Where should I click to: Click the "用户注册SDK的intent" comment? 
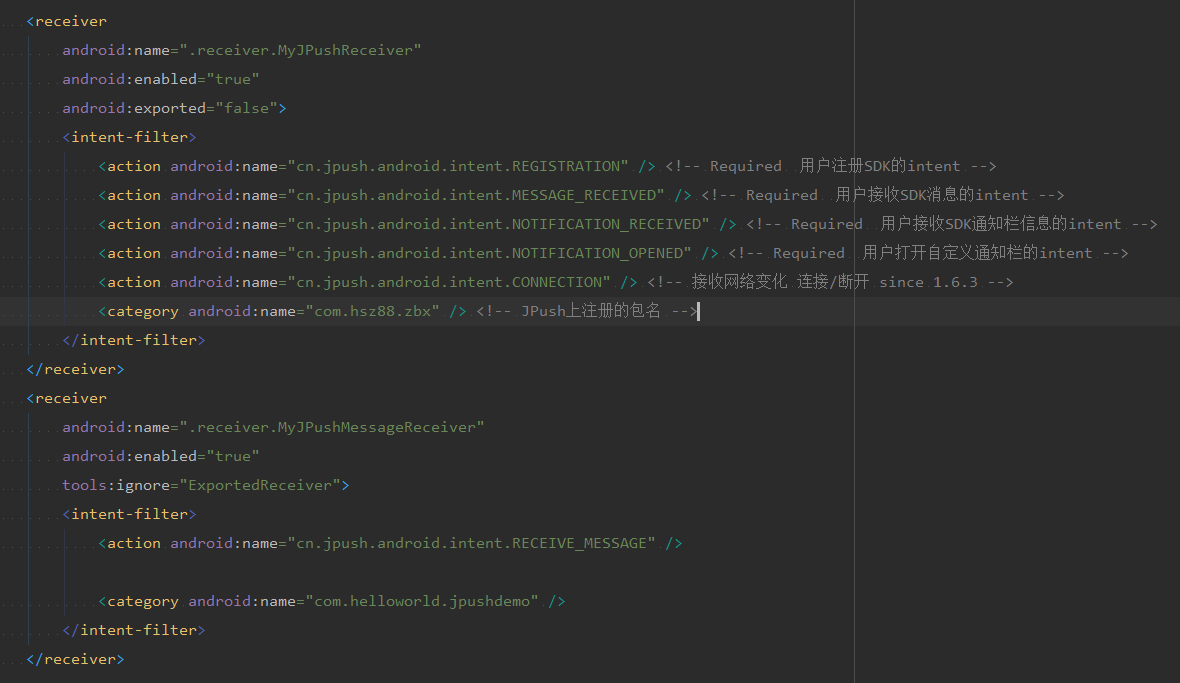880,166
